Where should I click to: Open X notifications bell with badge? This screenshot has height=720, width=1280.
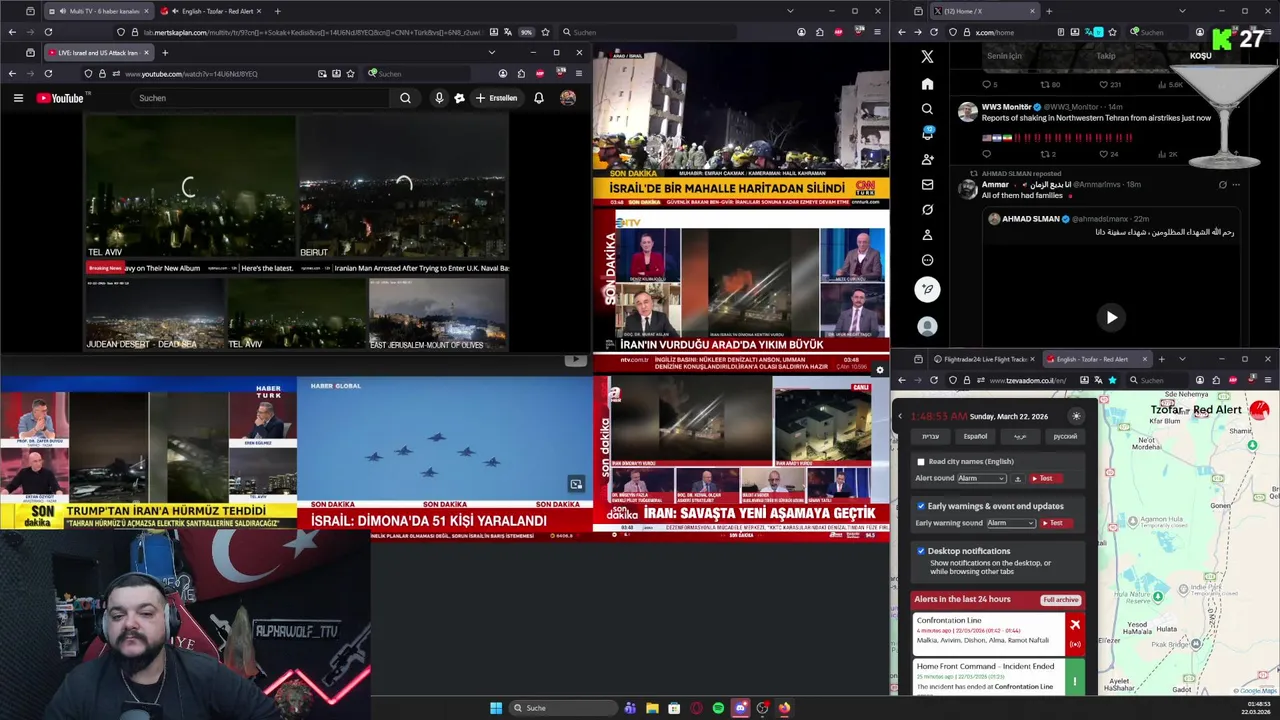pos(927,134)
